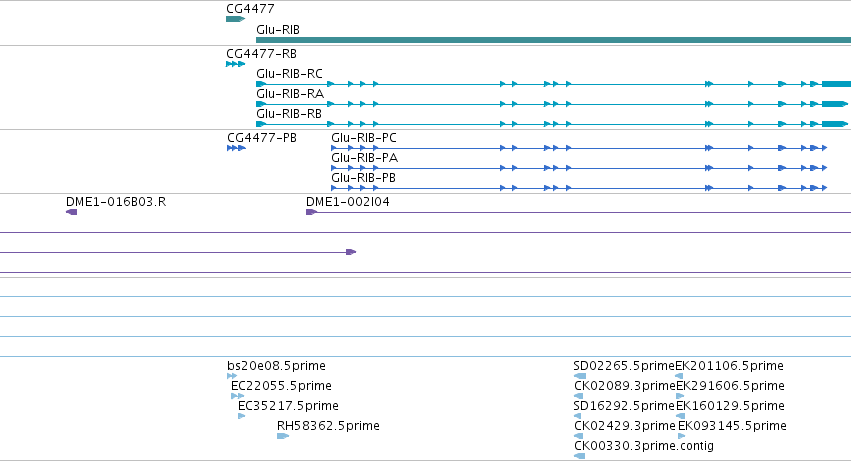Select the EC22055.5prime EST label

(281, 386)
